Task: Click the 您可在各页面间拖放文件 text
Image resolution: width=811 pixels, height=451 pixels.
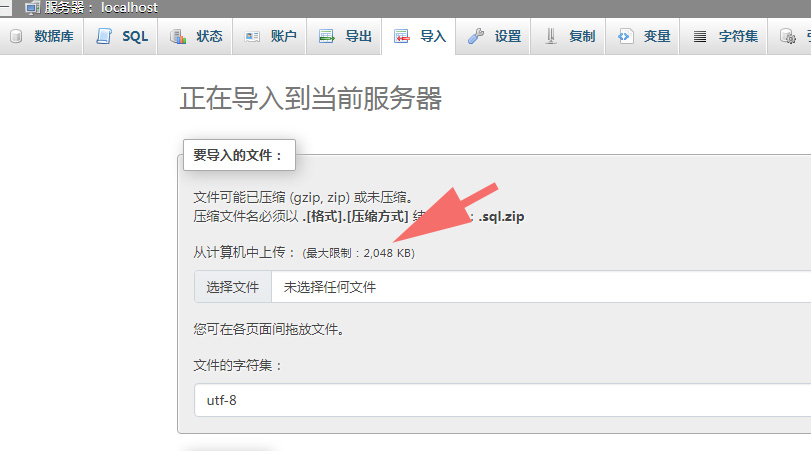Action: pos(269,329)
